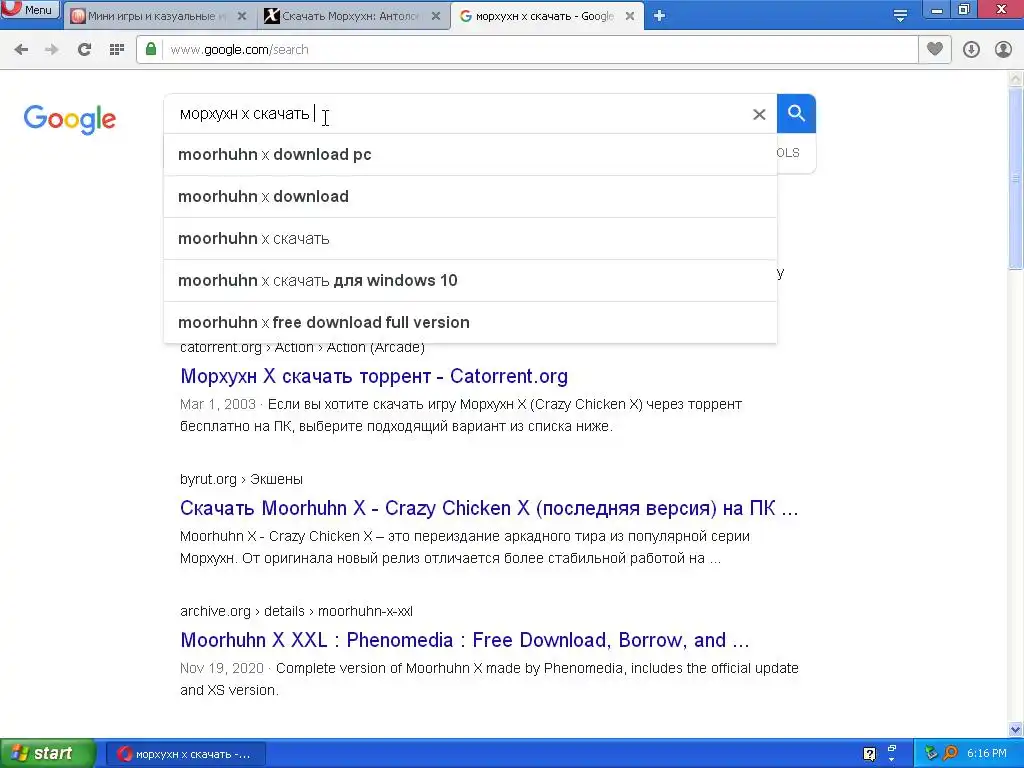1024x768 pixels.
Task: Open the tab list menu icon
Action: 900,16
